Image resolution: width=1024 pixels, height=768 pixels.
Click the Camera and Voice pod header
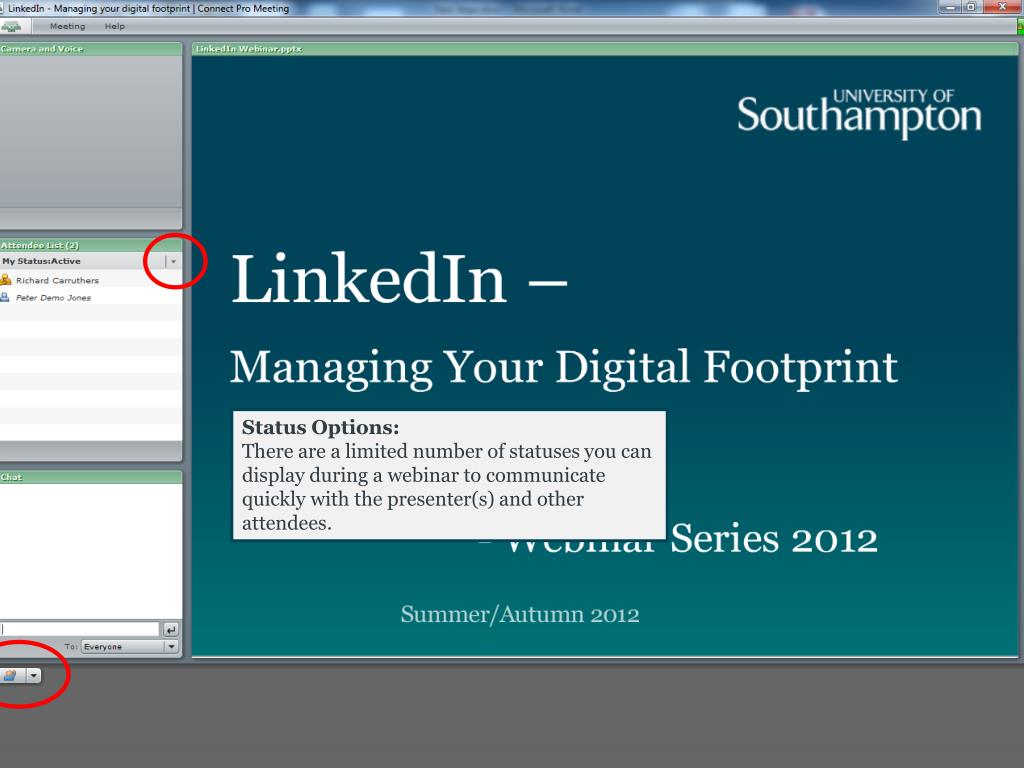tap(91, 49)
